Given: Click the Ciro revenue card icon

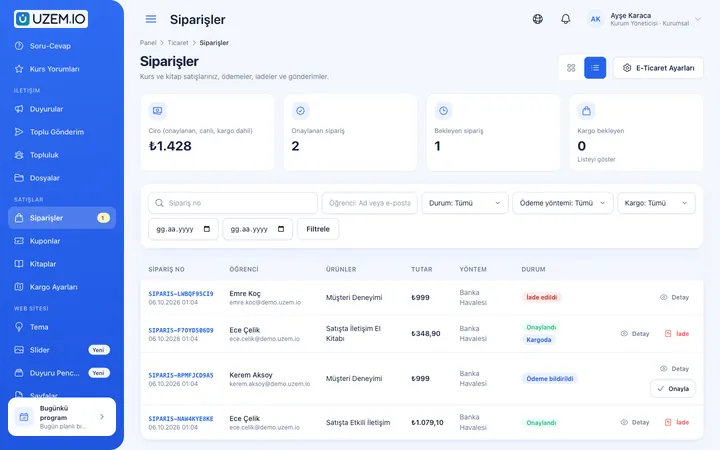Looking at the screenshot, I should (x=158, y=111).
